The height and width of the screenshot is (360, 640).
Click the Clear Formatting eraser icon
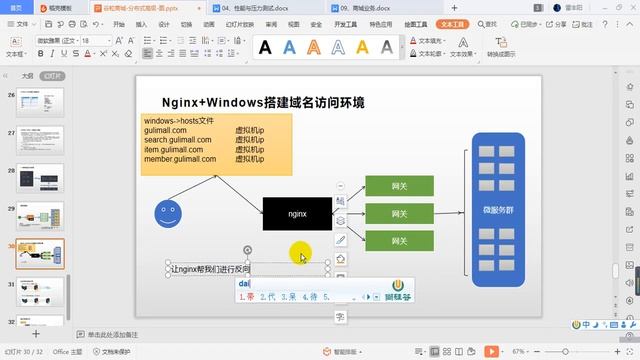(x=128, y=53)
